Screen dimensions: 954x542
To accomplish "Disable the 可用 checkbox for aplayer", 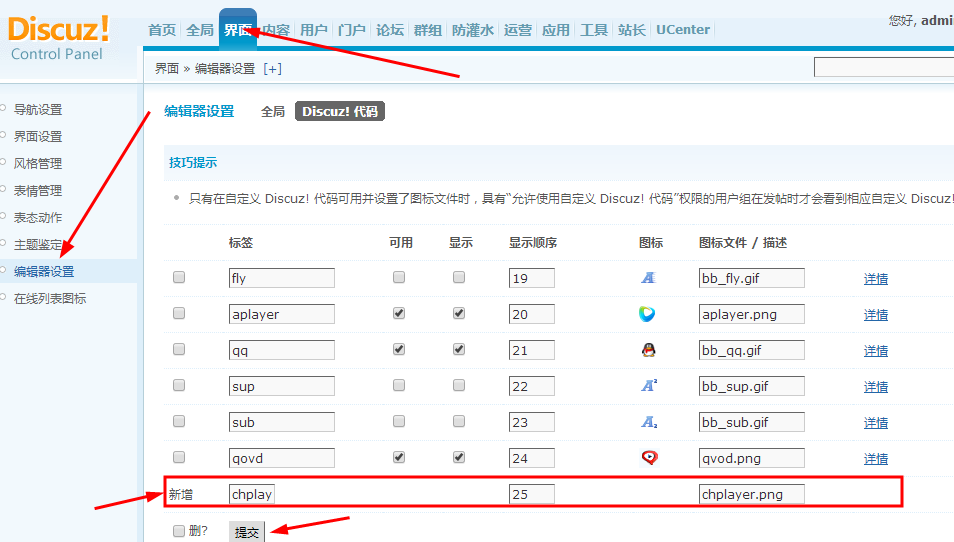I will pyautogui.click(x=399, y=313).
